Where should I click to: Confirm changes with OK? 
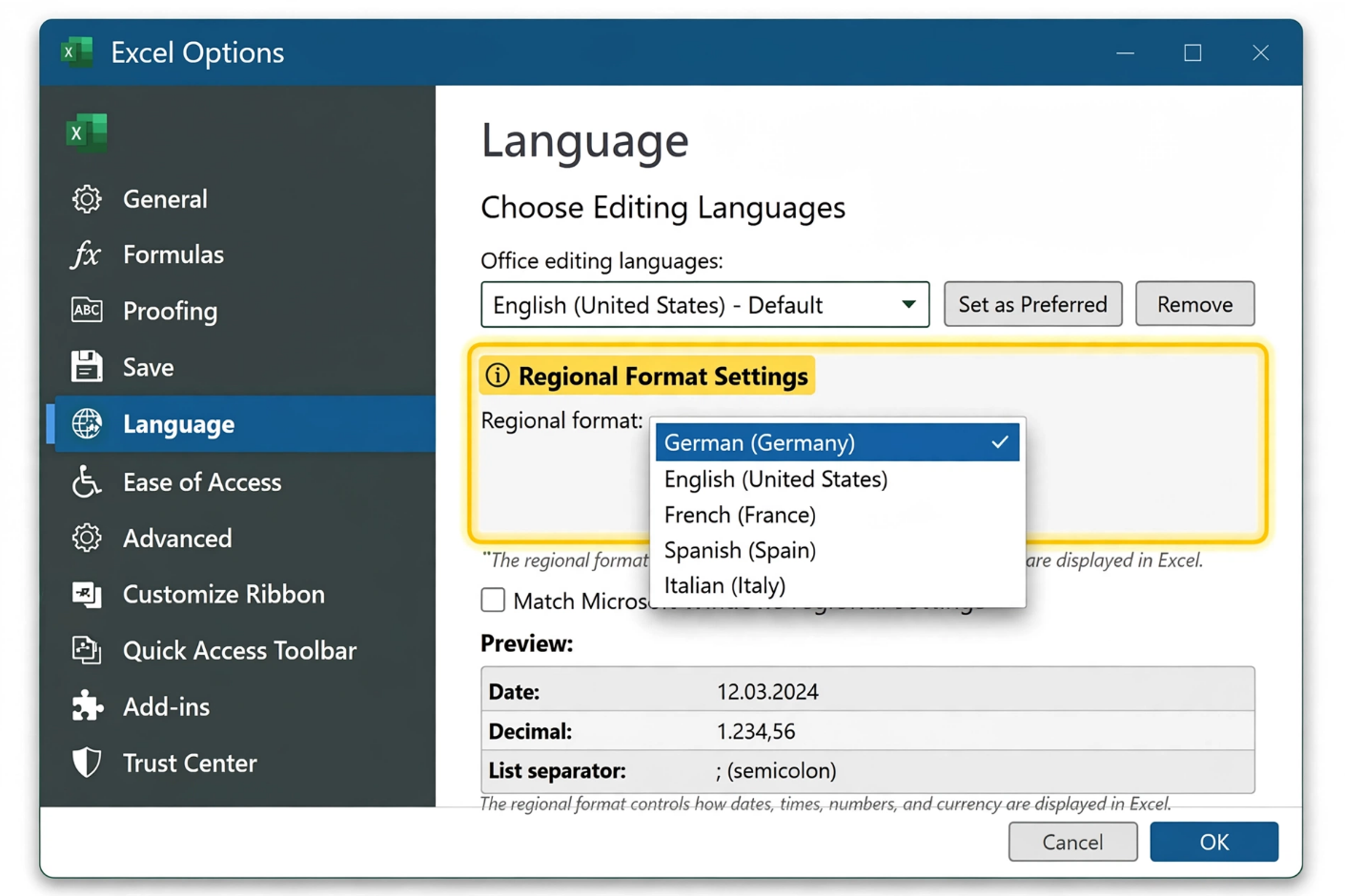point(1213,842)
